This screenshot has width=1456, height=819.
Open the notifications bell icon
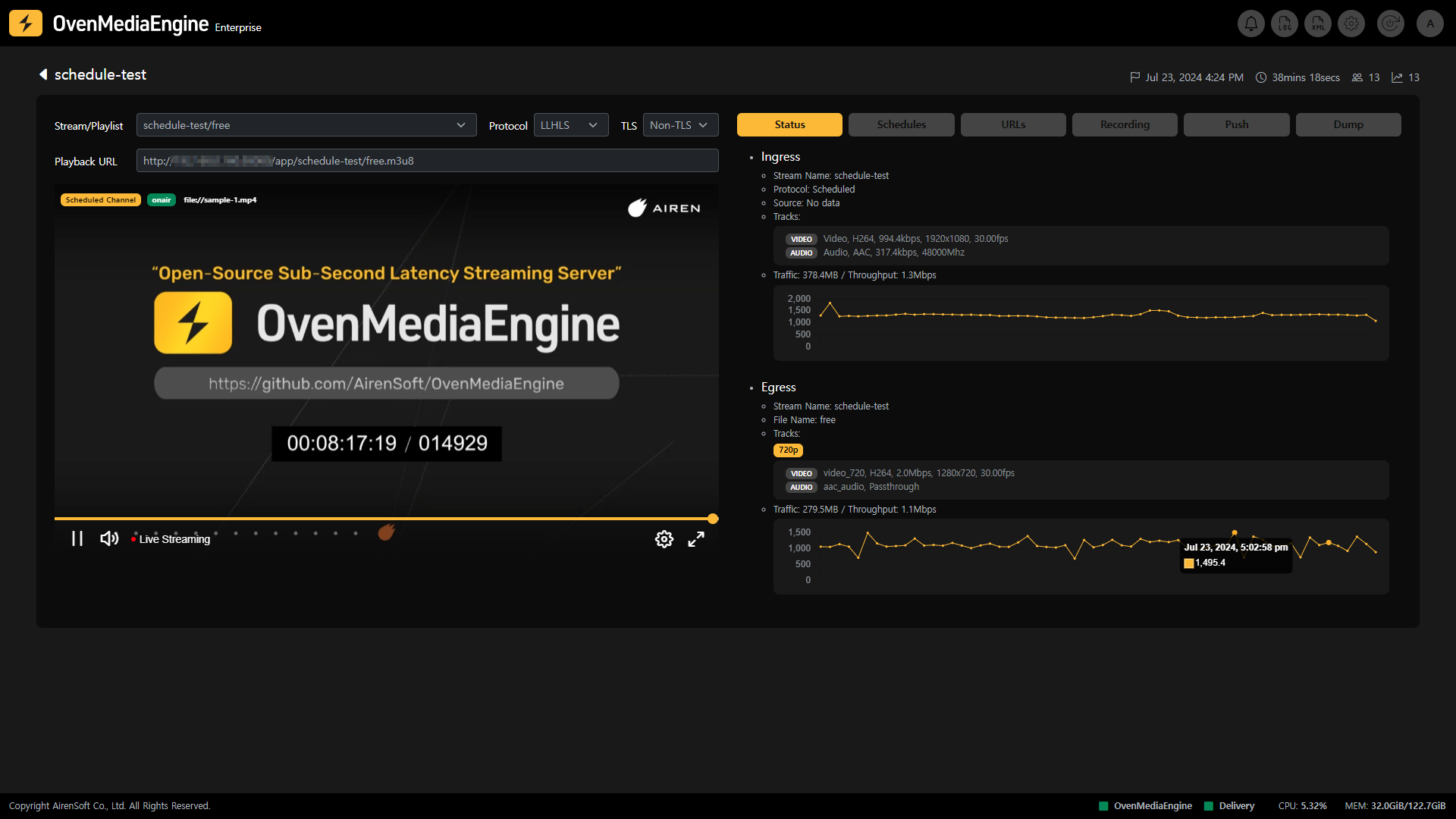click(x=1251, y=24)
